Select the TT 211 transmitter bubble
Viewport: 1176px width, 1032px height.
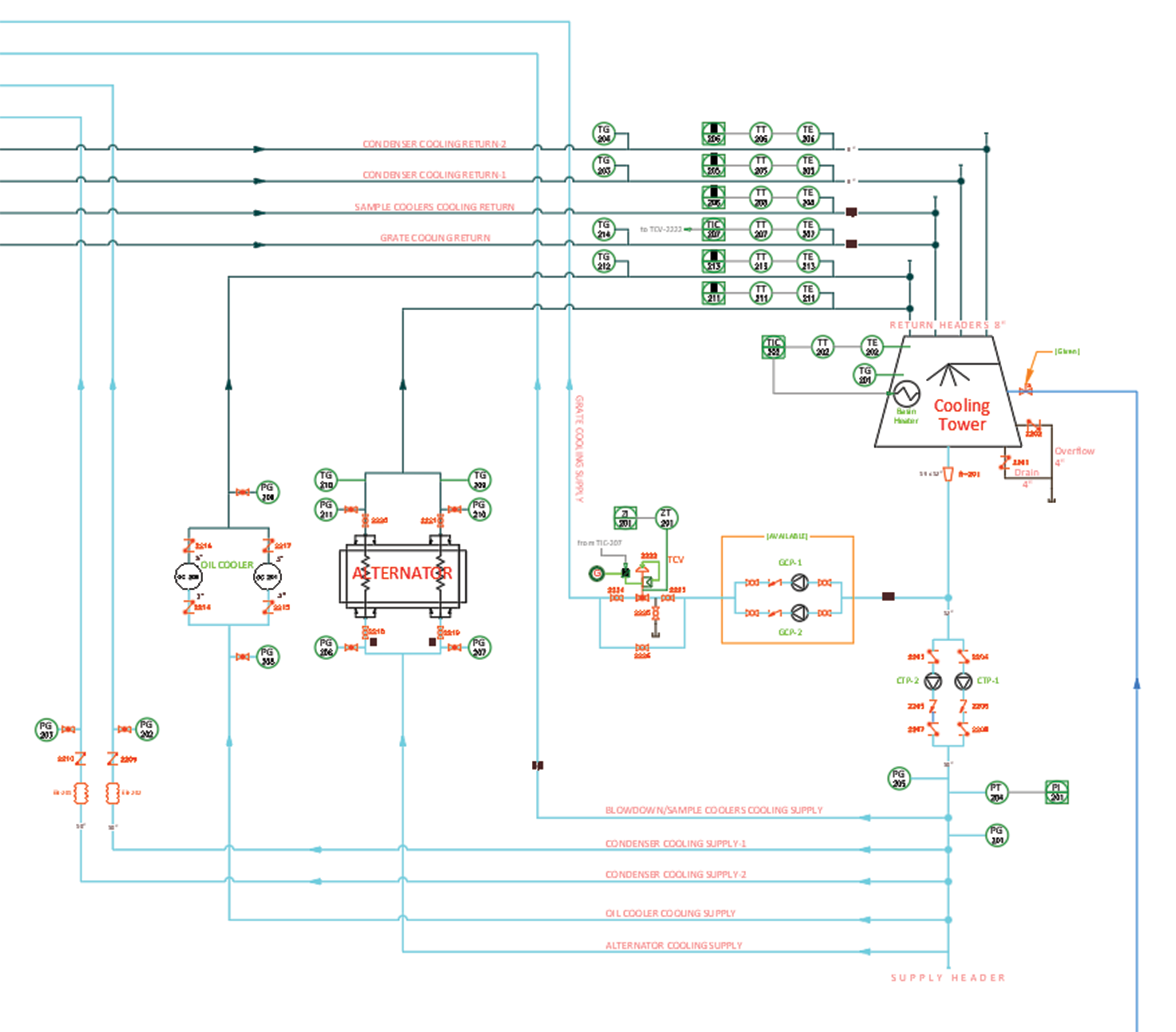click(x=761, y=293)
